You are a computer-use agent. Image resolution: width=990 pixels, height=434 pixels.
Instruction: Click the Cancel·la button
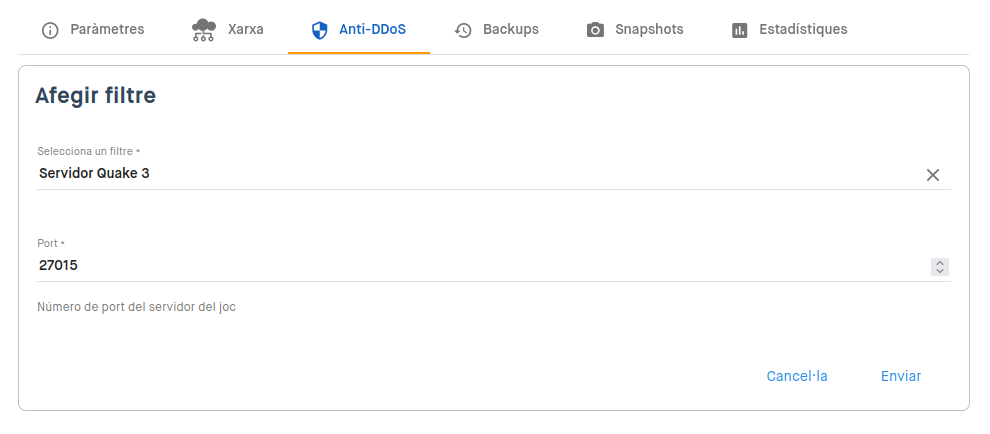pos(797,376)
